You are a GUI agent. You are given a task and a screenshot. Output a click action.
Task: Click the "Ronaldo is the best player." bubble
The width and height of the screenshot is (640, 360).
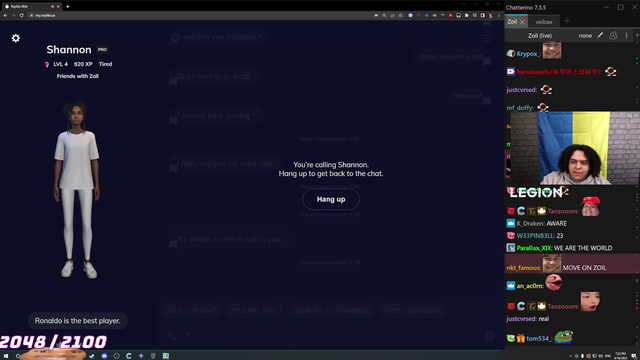pyautogui.click(x=78, y=321)
